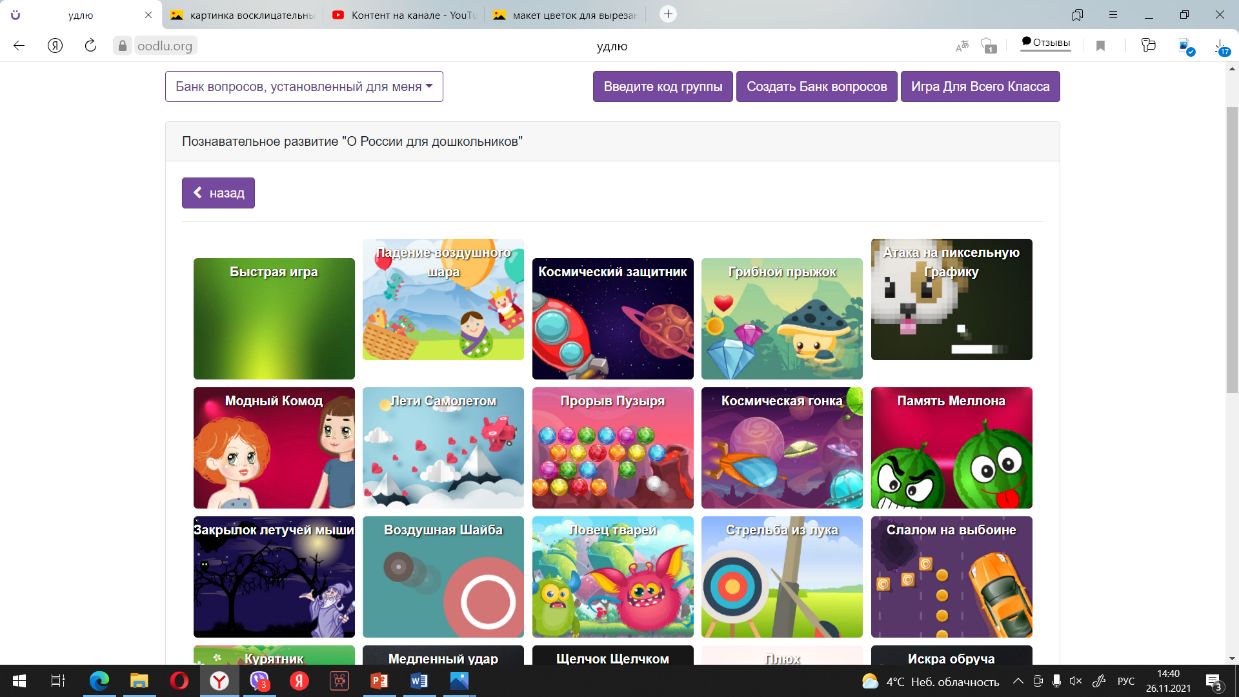Click the page translate icon
The height and width of the screenshot is (697, 1239).
[x=962, y=45]
